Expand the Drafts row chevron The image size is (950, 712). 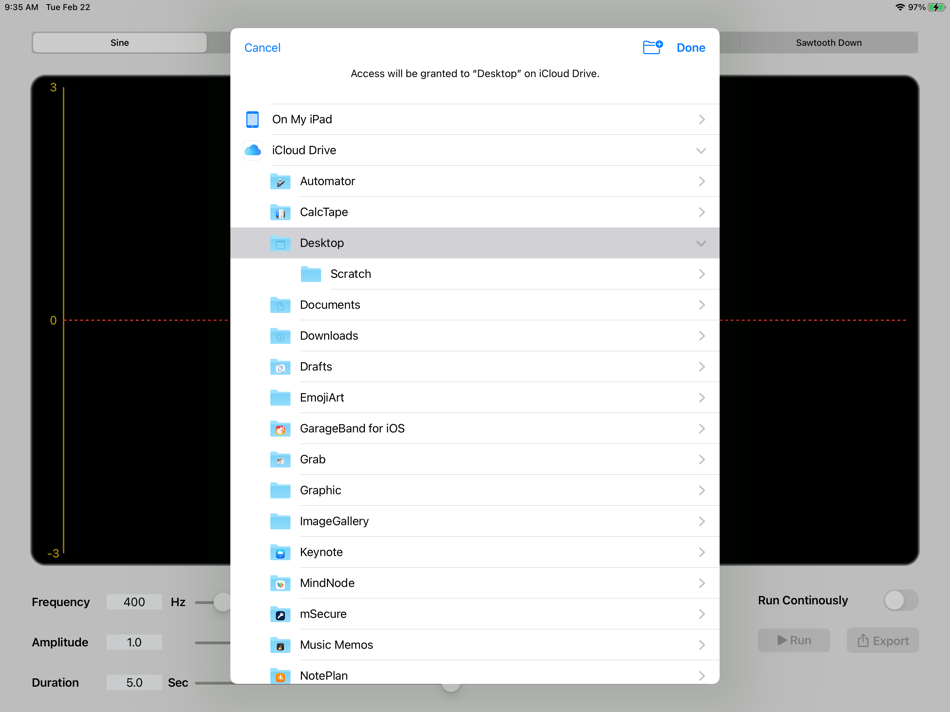702,367
